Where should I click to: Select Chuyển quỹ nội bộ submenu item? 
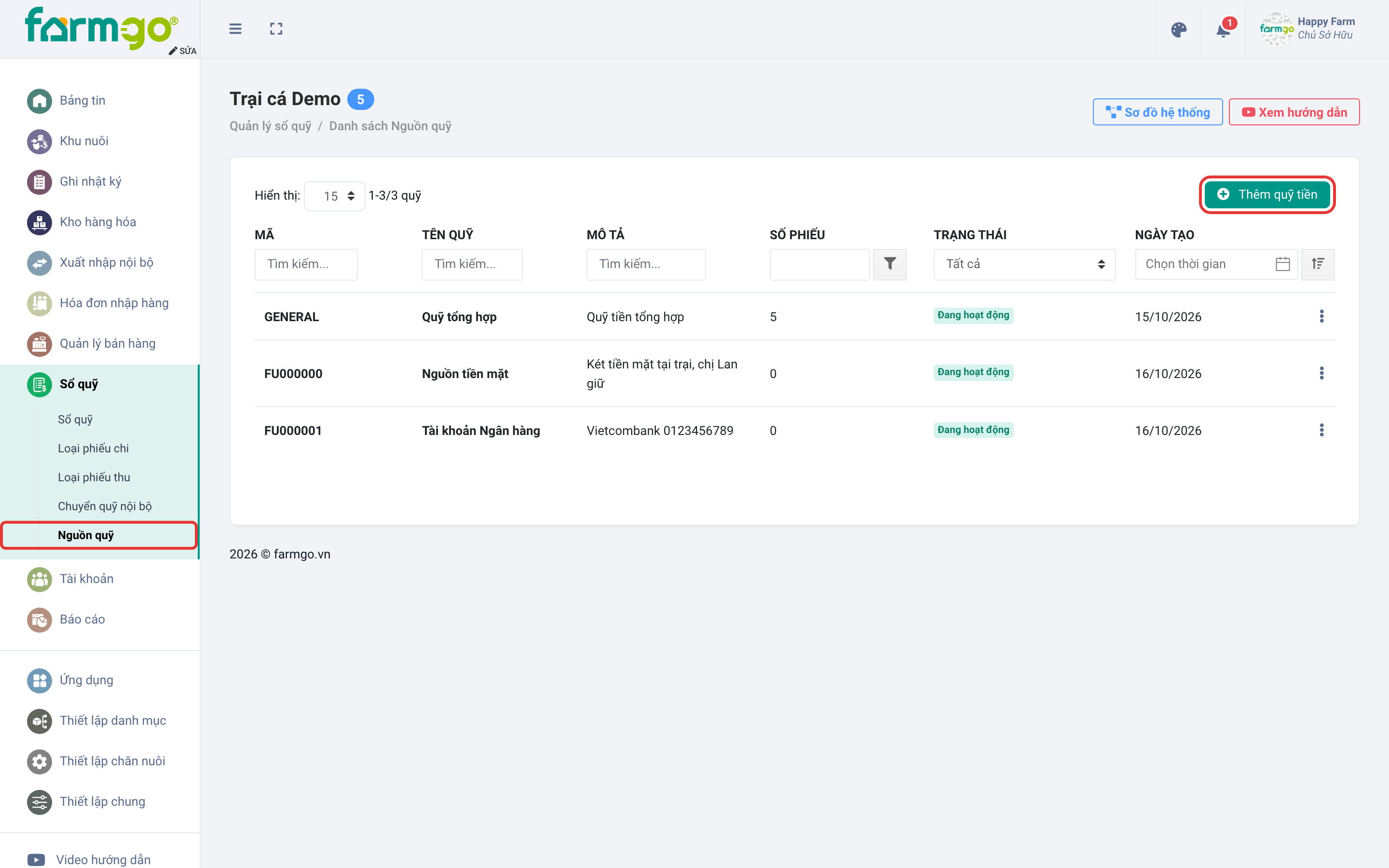tap(105, 506)
